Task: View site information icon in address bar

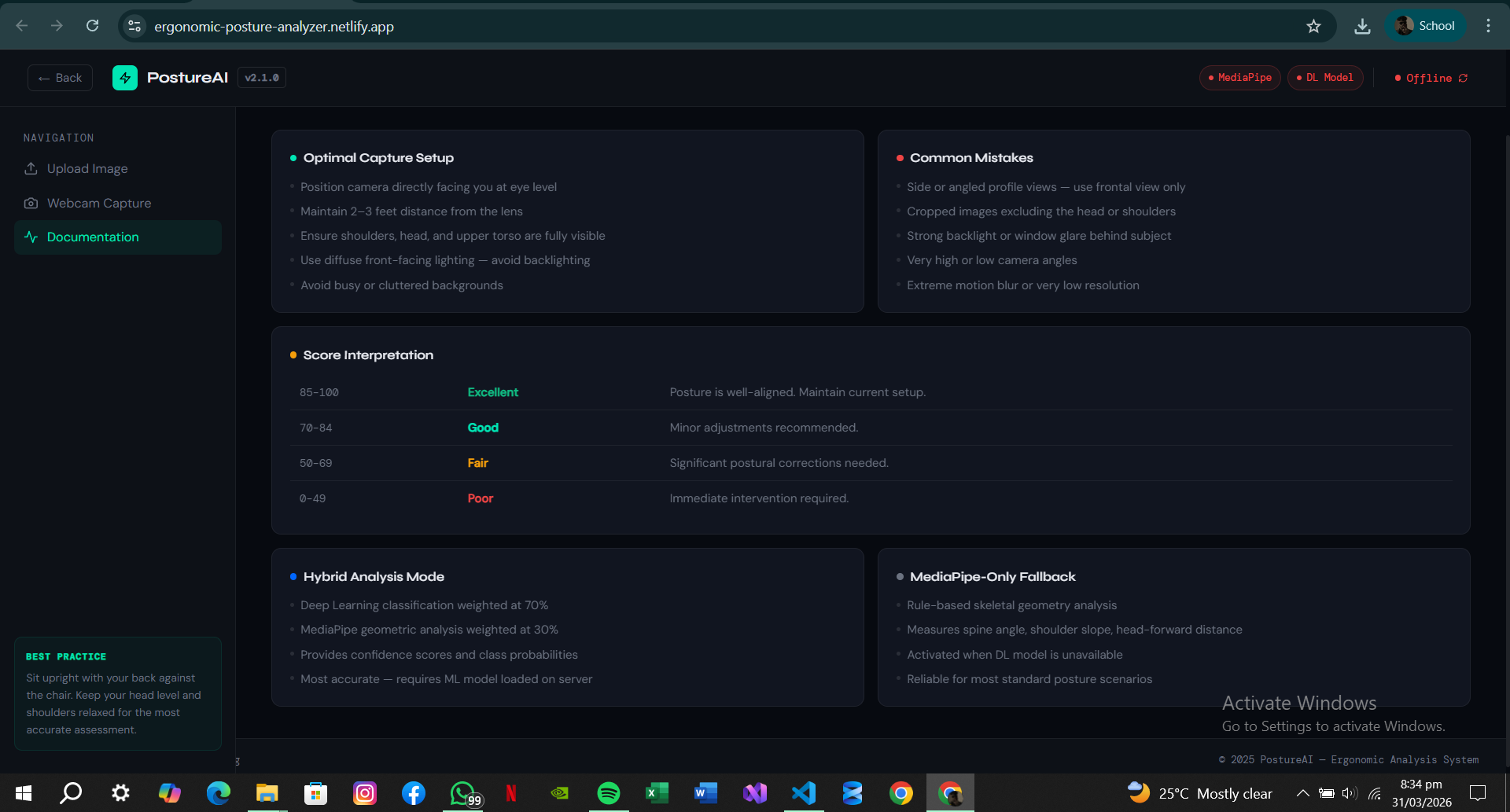Action: [x=134, y=26]
